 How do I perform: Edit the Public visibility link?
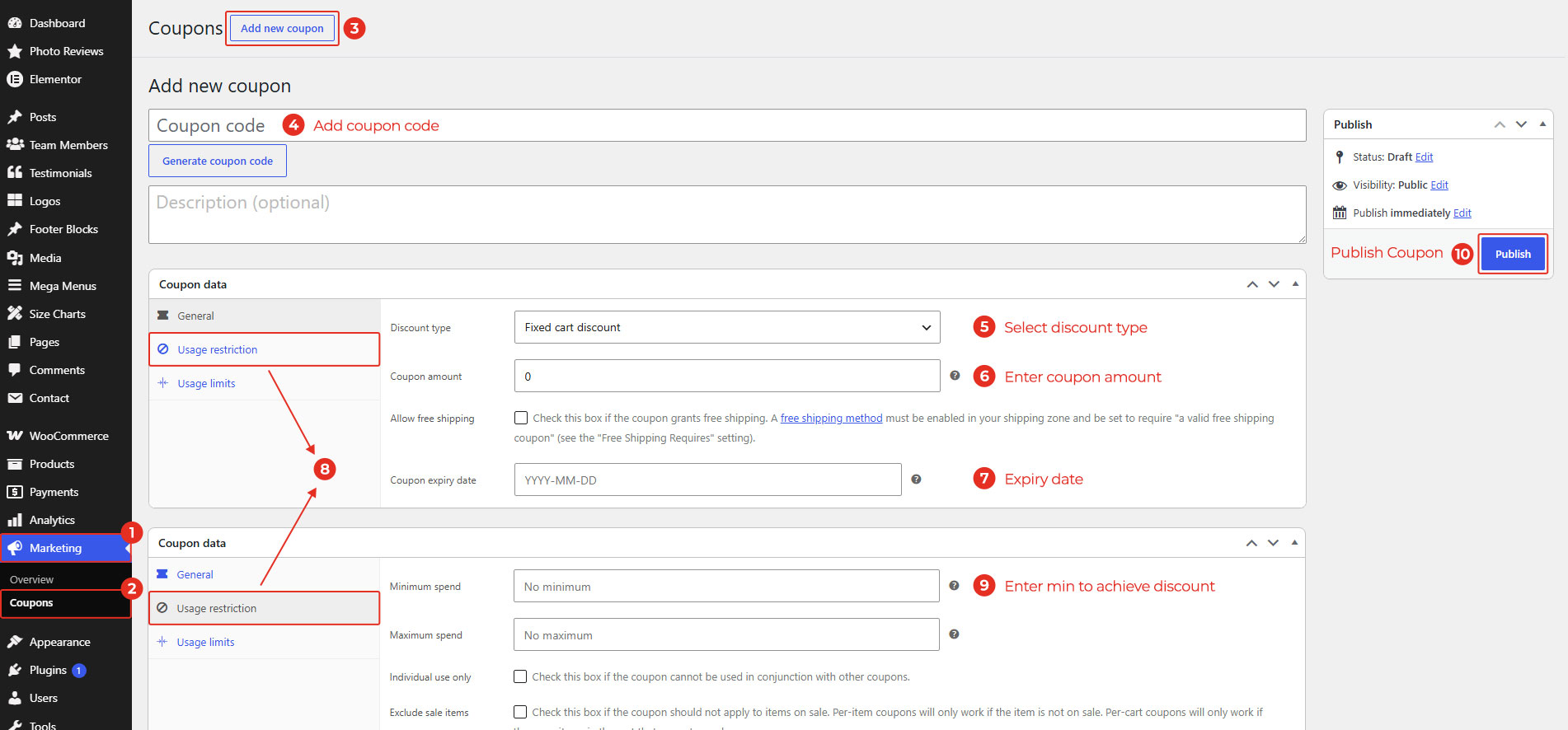coord(1439,185)
